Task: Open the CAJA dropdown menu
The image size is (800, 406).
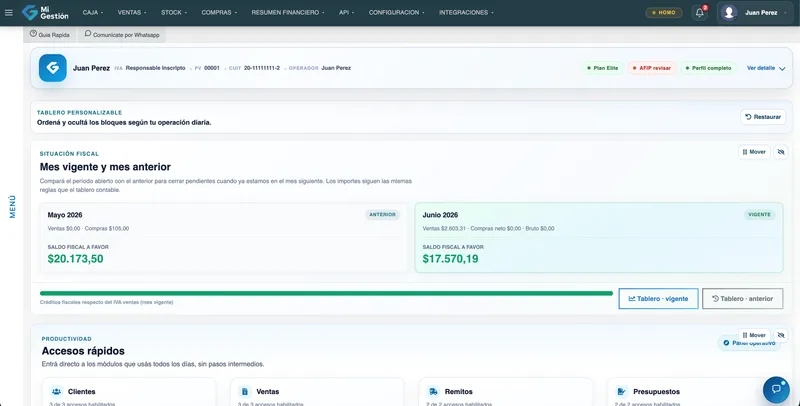Action: pos(92,13)
